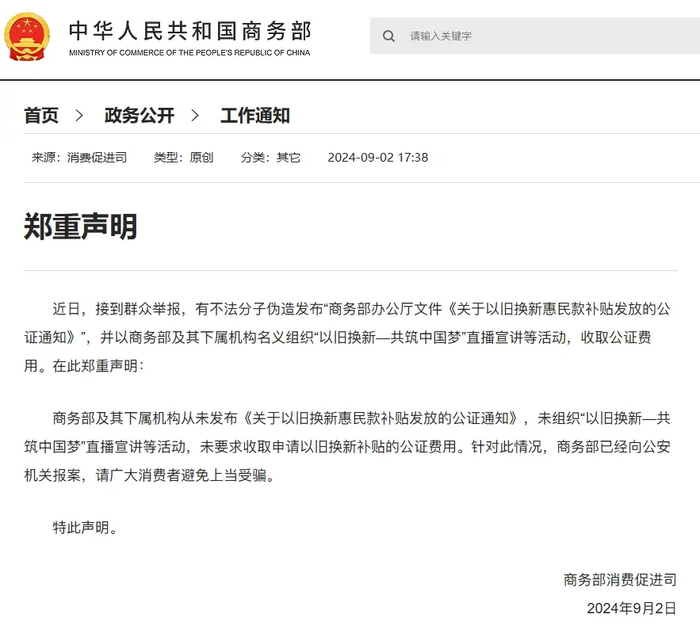700x641 pixels.
Task: Click the 类型 原创 label
Action: (183, 157)
